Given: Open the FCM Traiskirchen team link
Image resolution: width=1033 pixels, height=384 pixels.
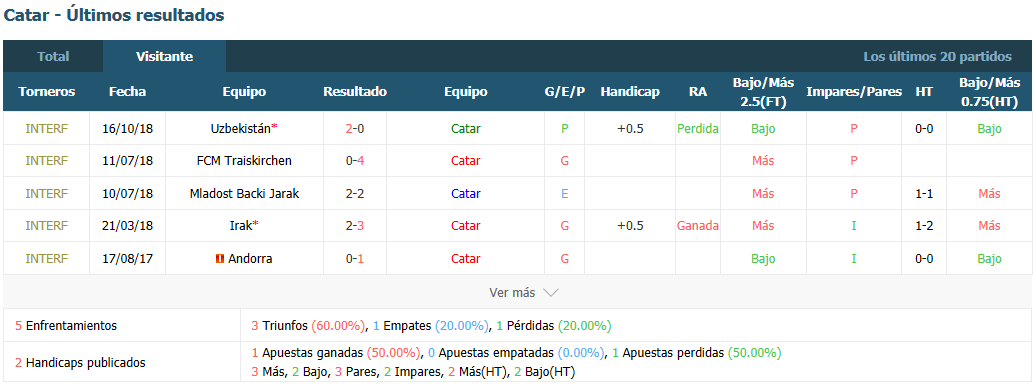Looking at the screenshot, I should click(x=244, y=161).
